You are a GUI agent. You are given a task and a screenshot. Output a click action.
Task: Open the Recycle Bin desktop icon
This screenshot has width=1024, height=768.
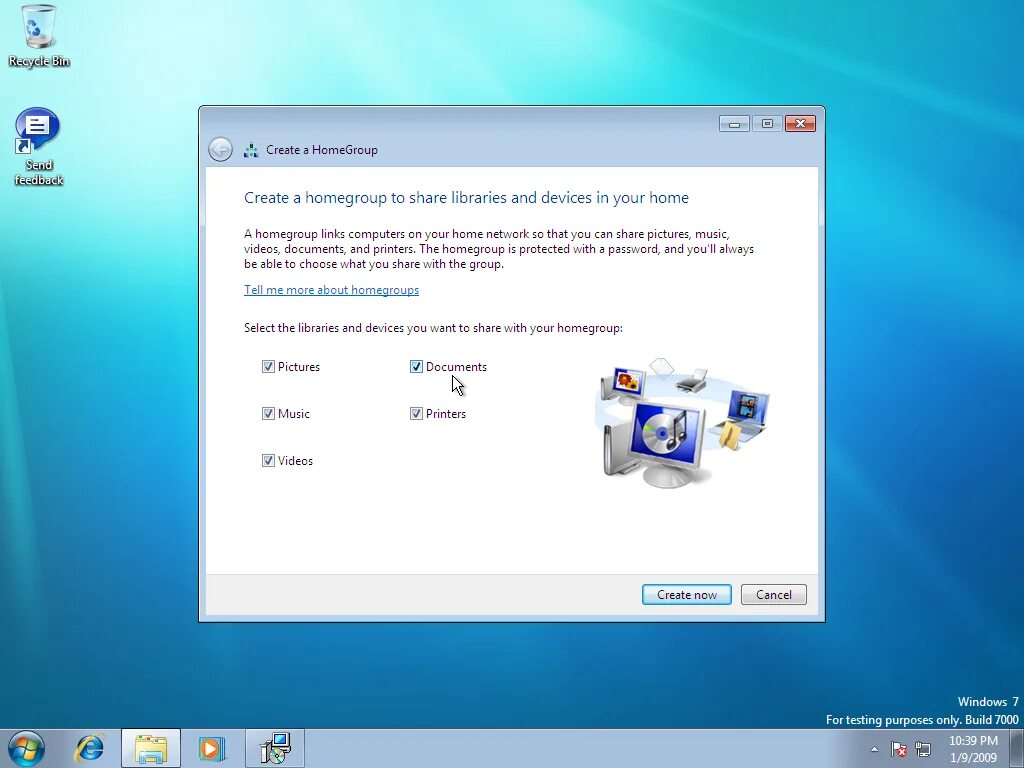tap(39, 36)
